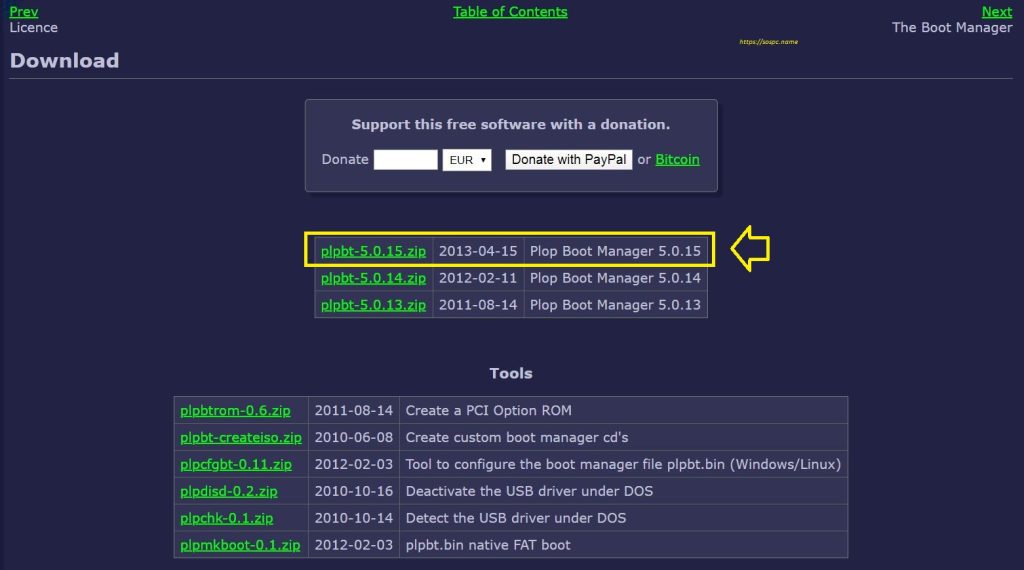Screen dimensions: 1024x570
Task: Select the date cell 2011-08-14 beside plpbt-5.0.13.zip
Action: pyautogui.click(x=478, y=305)
